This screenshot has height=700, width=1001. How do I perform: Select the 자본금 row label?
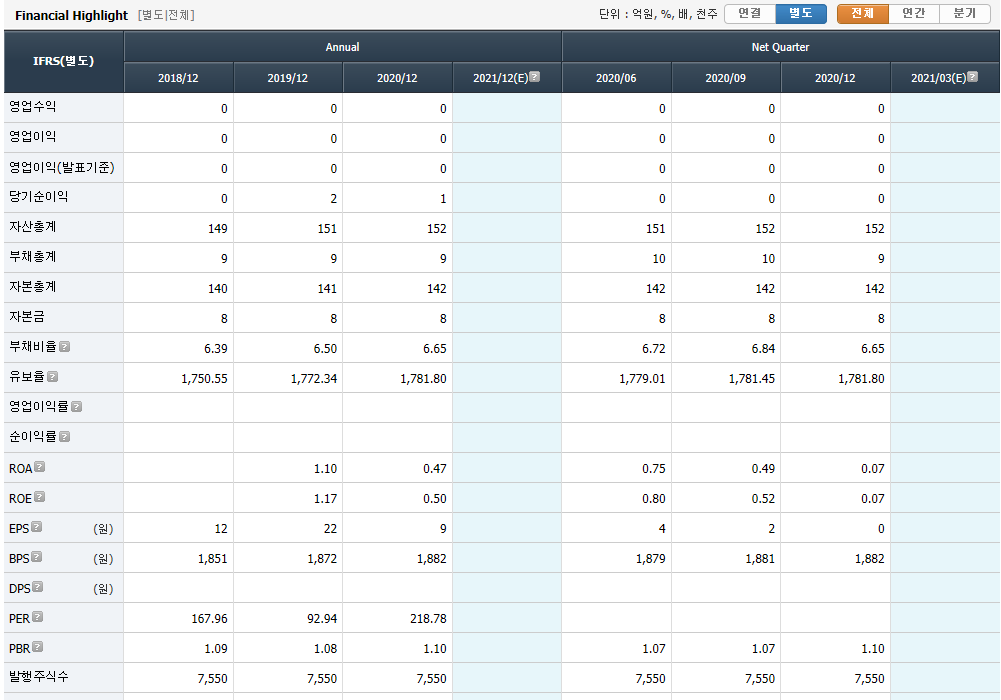[x=27, y=316]
